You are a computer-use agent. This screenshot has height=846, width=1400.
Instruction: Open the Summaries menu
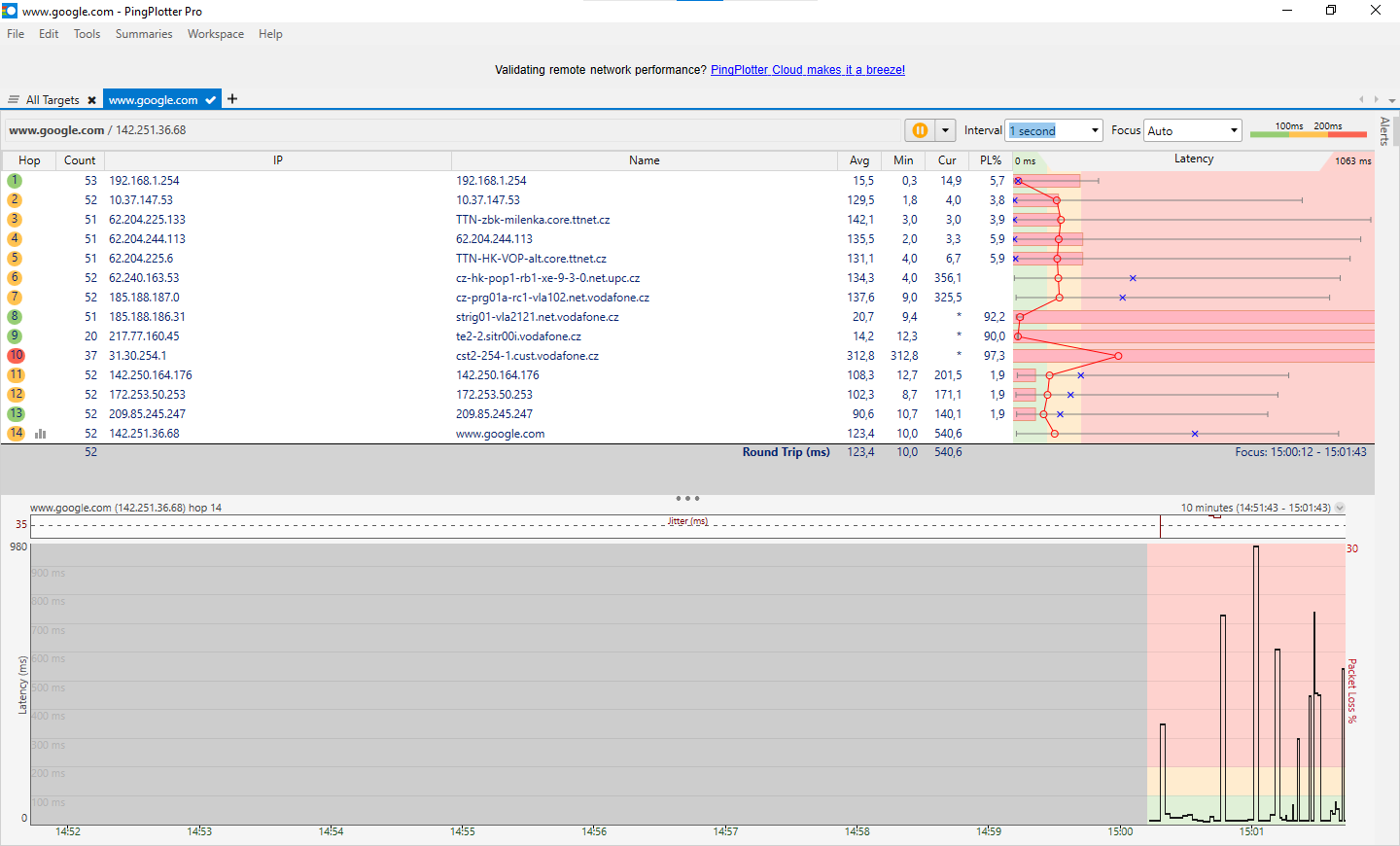tap(143, 34)
